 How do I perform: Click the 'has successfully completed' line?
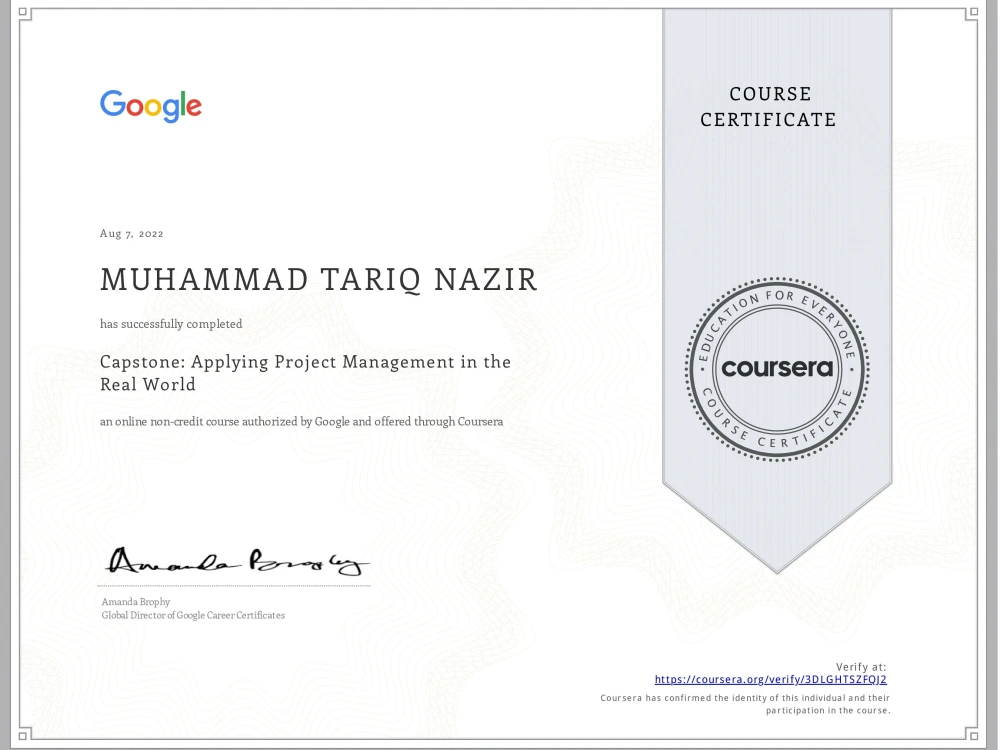(171, 324)
